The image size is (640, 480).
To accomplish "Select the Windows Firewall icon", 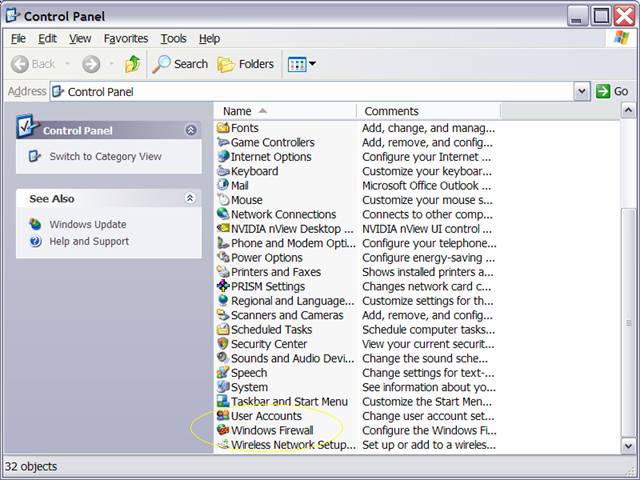I will pyautogui.click(x=223, y=430).
